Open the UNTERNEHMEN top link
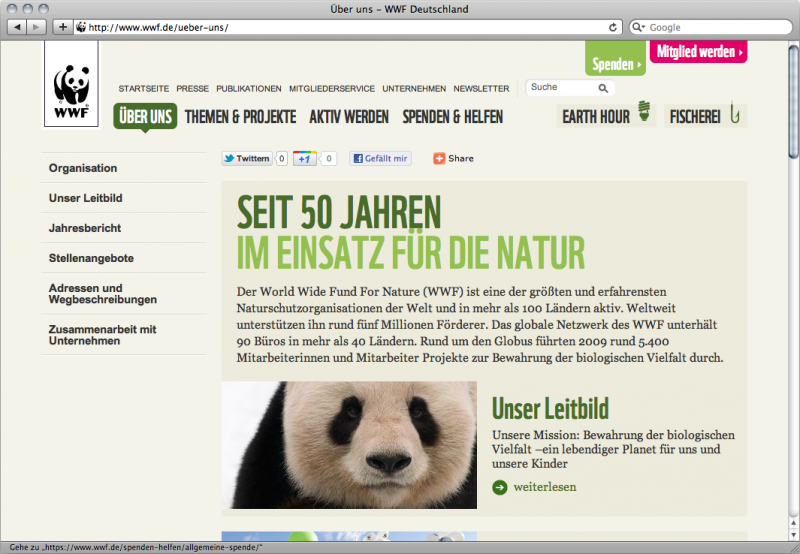Viewport: 800px width, 554px height. click(x=414, y=89)
